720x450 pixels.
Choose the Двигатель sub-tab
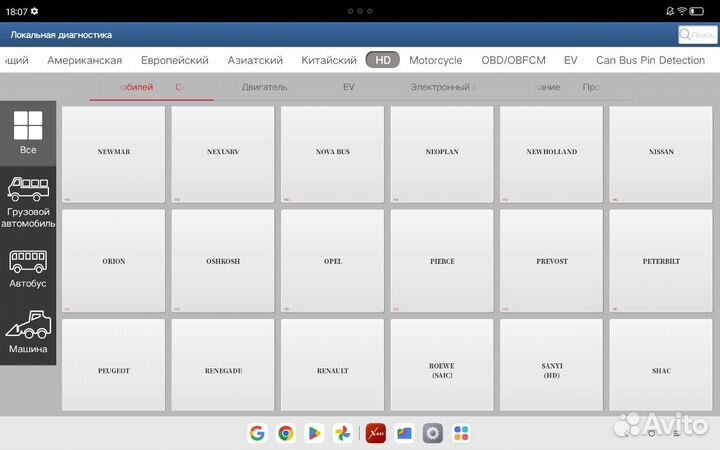[264, 87]
